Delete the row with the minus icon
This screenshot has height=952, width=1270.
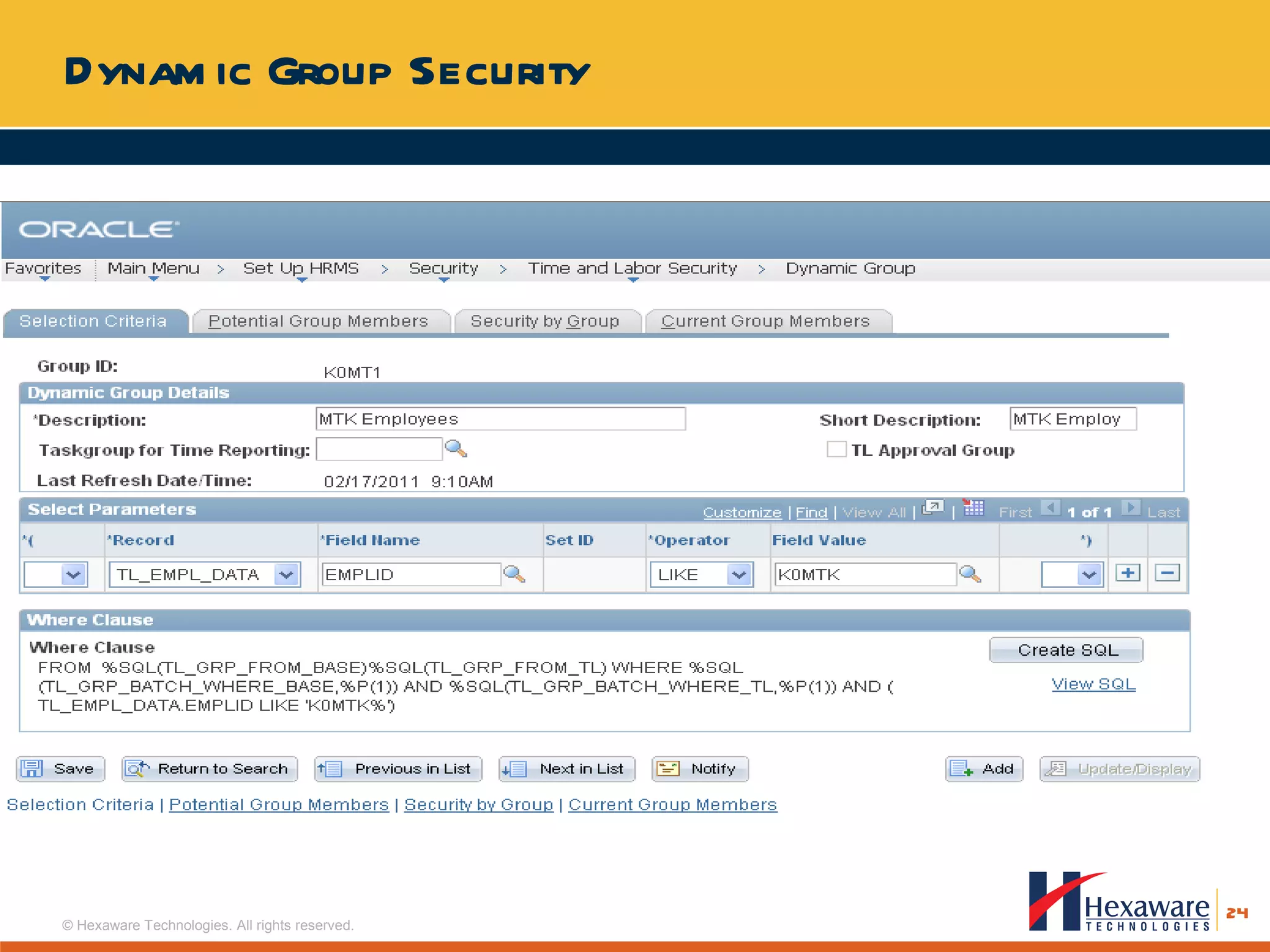click(1167, 573)
